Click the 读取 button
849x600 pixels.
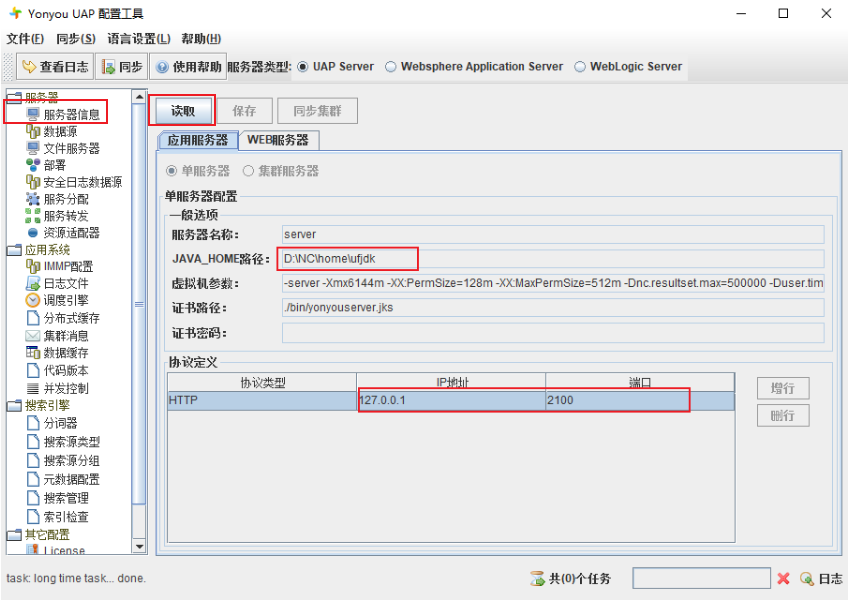coord(182,111)
